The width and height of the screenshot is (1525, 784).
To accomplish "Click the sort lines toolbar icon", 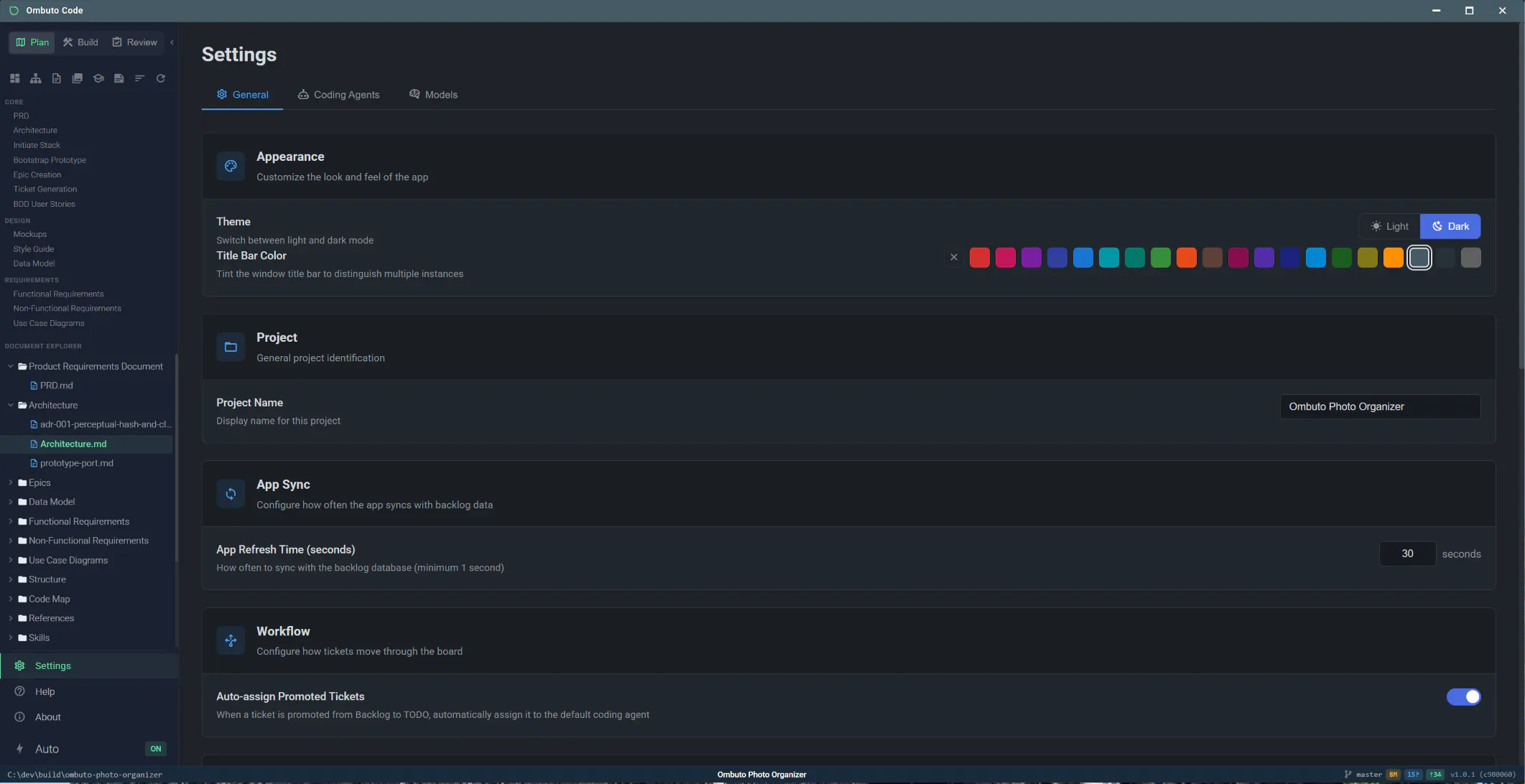I will (140, 78).
